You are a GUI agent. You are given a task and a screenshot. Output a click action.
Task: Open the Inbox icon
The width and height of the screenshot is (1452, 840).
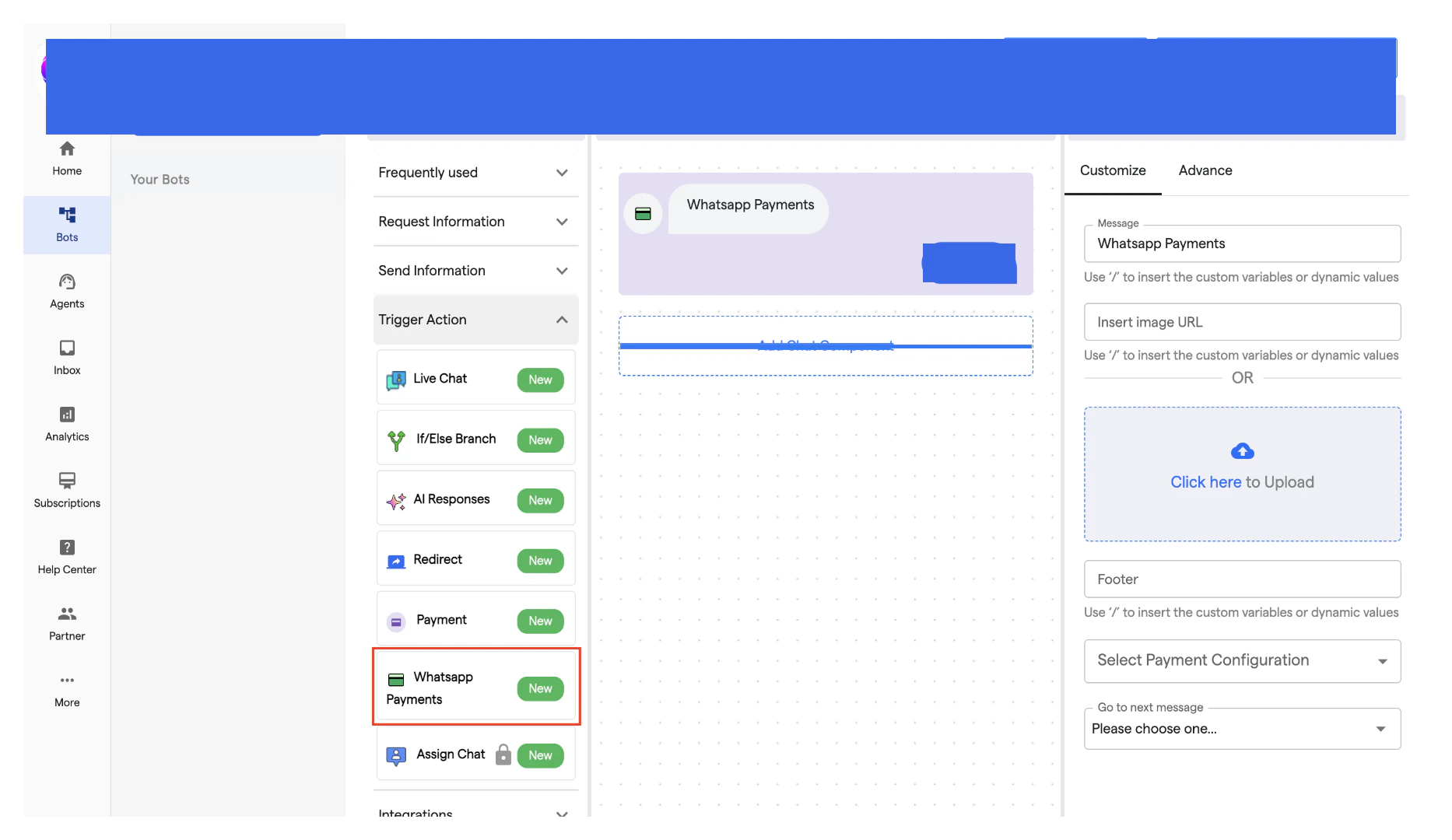point(67,348)
